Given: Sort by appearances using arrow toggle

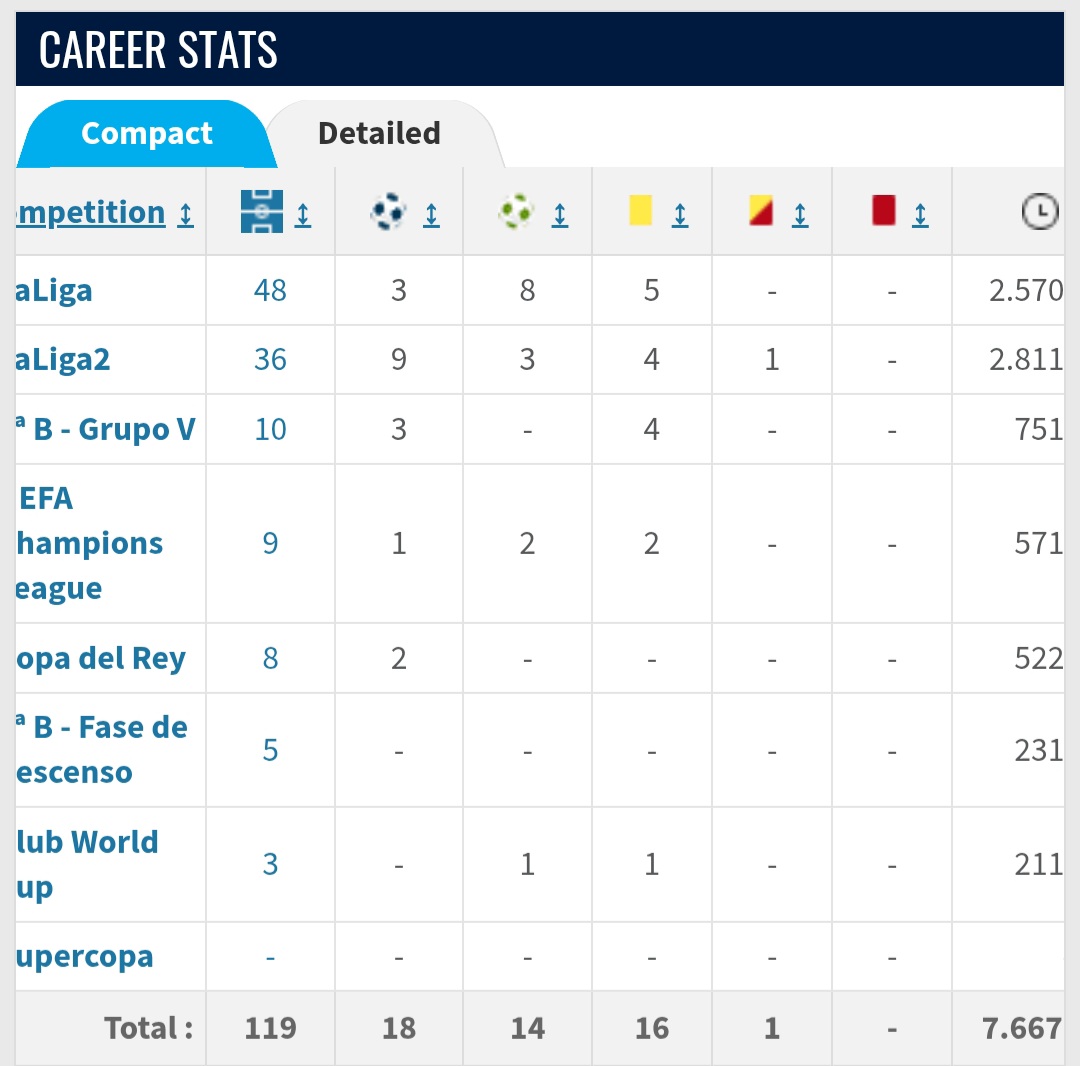Looking at the screenshot, I should point(303,214).
